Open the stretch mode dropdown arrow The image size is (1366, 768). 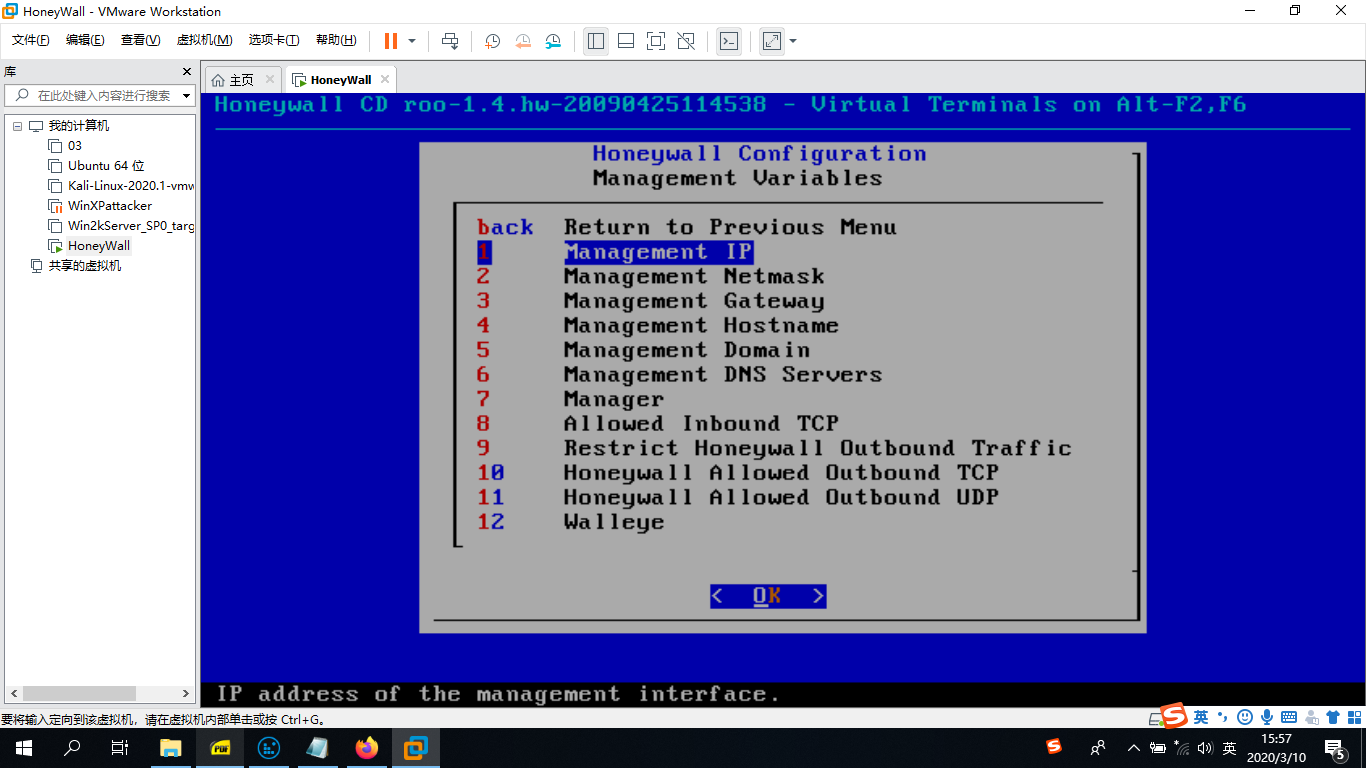click(793, 41)
